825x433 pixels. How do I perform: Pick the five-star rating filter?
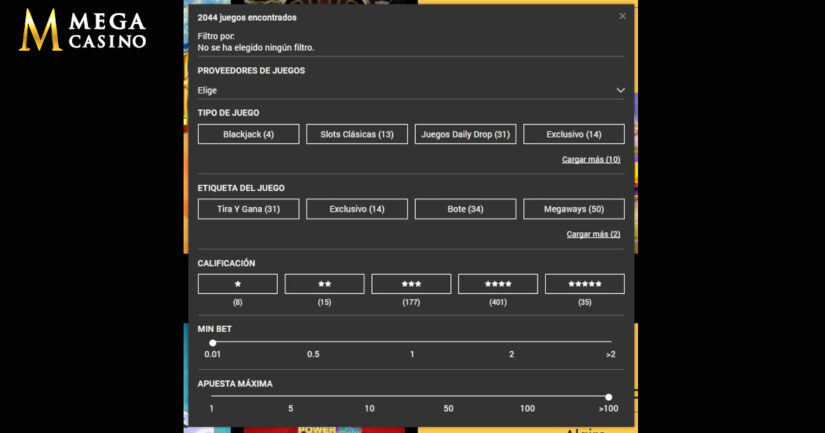click(584, 284)
